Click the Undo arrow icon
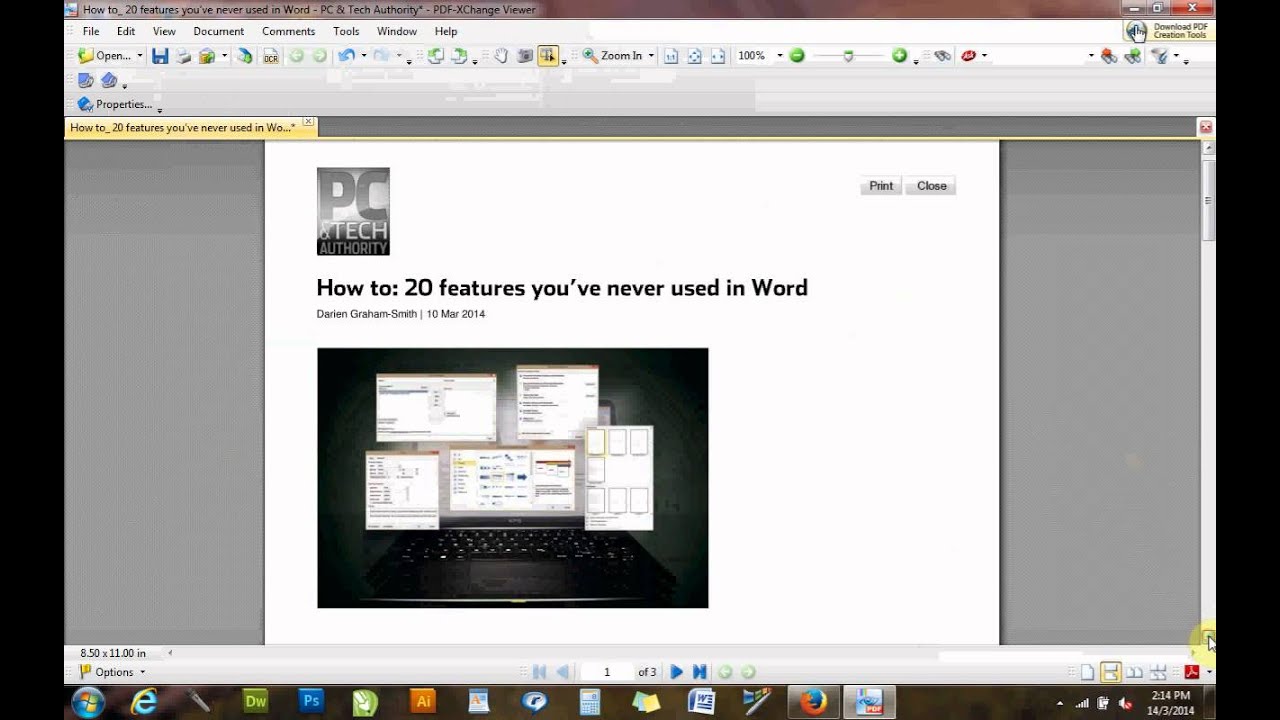The width and height of the screenshot is (1280, 720). 346,56
